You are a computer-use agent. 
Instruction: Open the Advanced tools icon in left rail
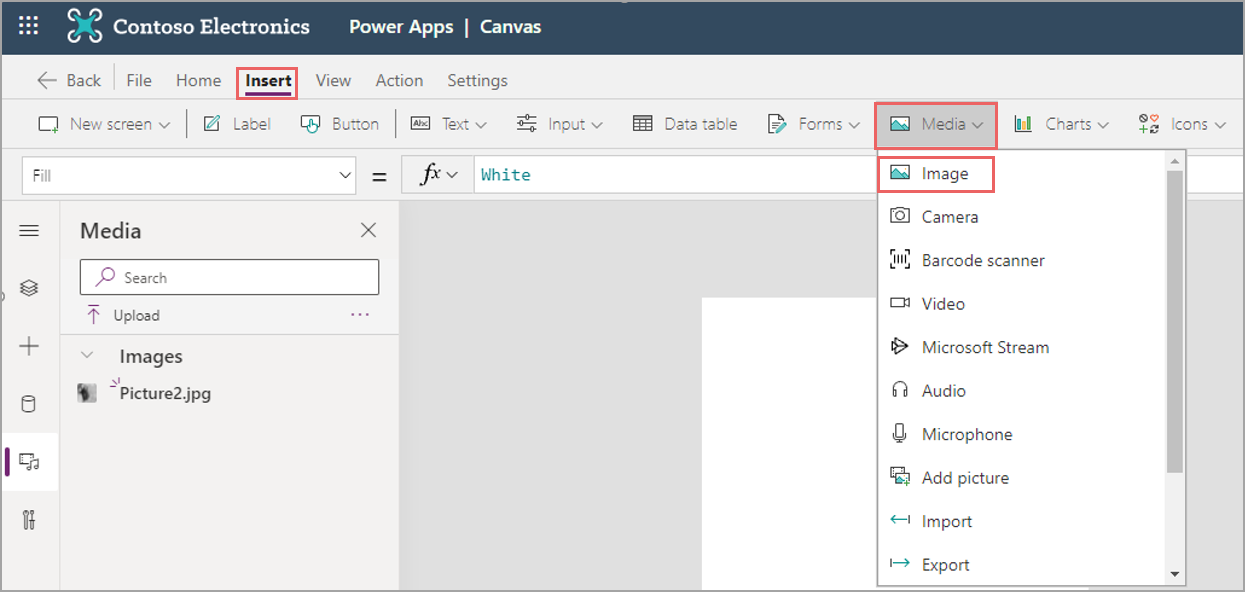tap(29, 520)
